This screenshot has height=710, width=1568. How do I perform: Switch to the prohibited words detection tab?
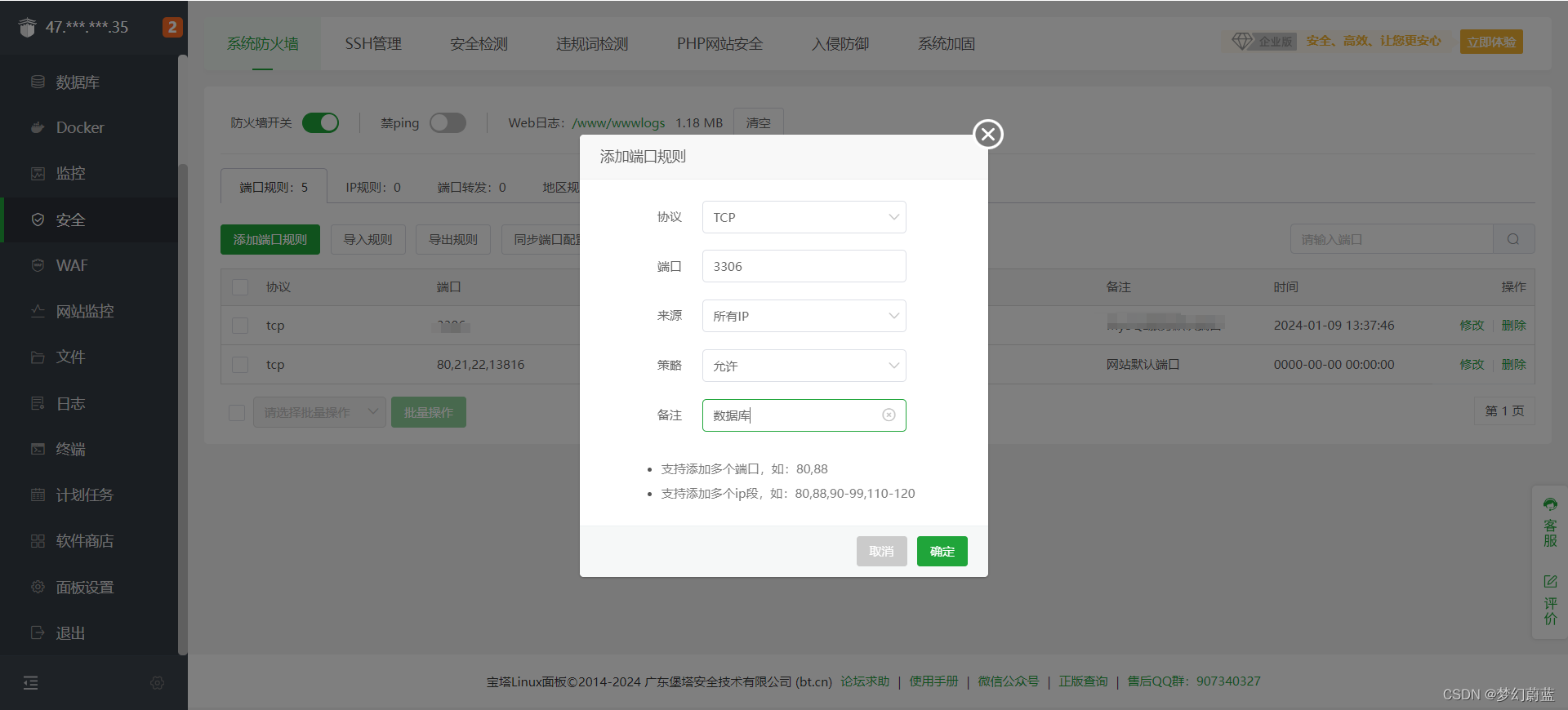tap(592, 44)
